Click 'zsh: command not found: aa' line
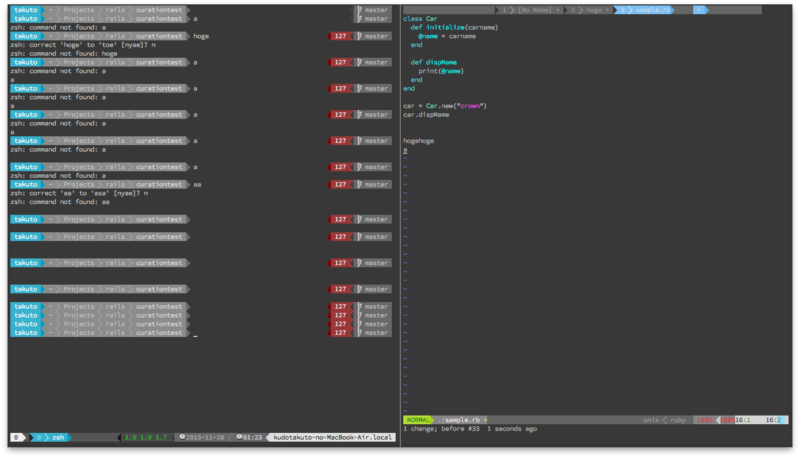800x458 pixels. (x=60, y=202)
